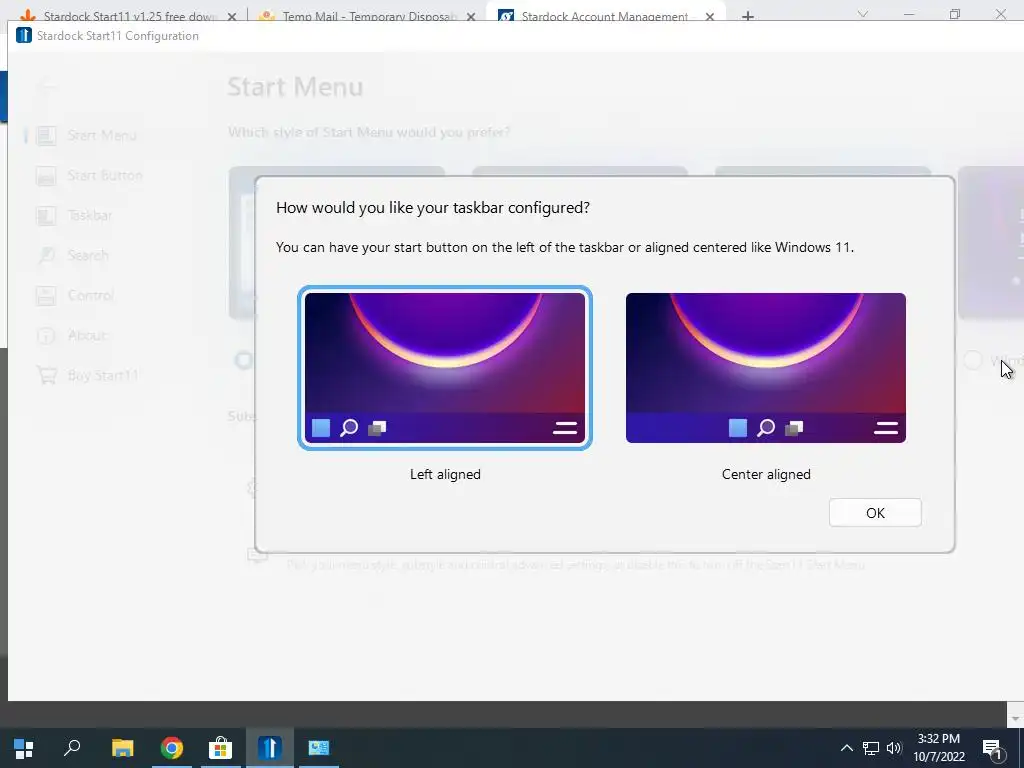Close the Stardock Account Management tab
Image resolution: width=1024 pixels, height=768 pixels.
(710, 16)
